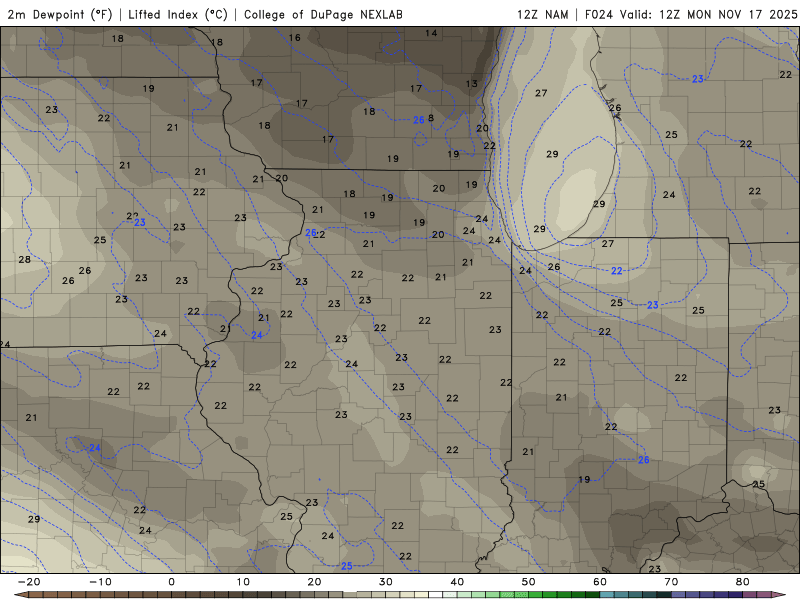Click the '30' label on the color scale
Viewport: 800px width, 600px height.
click(x=386, y=582)
